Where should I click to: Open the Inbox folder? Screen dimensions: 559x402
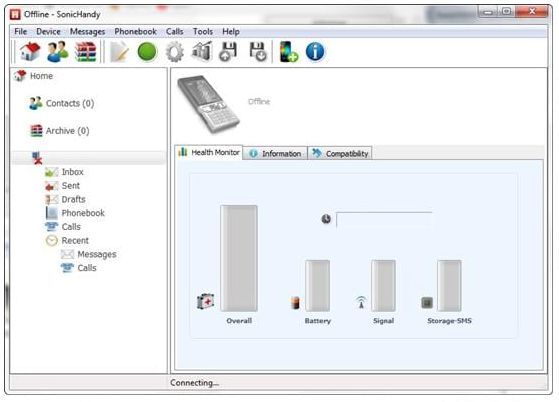pyautogui.click(x=72, y=172)
